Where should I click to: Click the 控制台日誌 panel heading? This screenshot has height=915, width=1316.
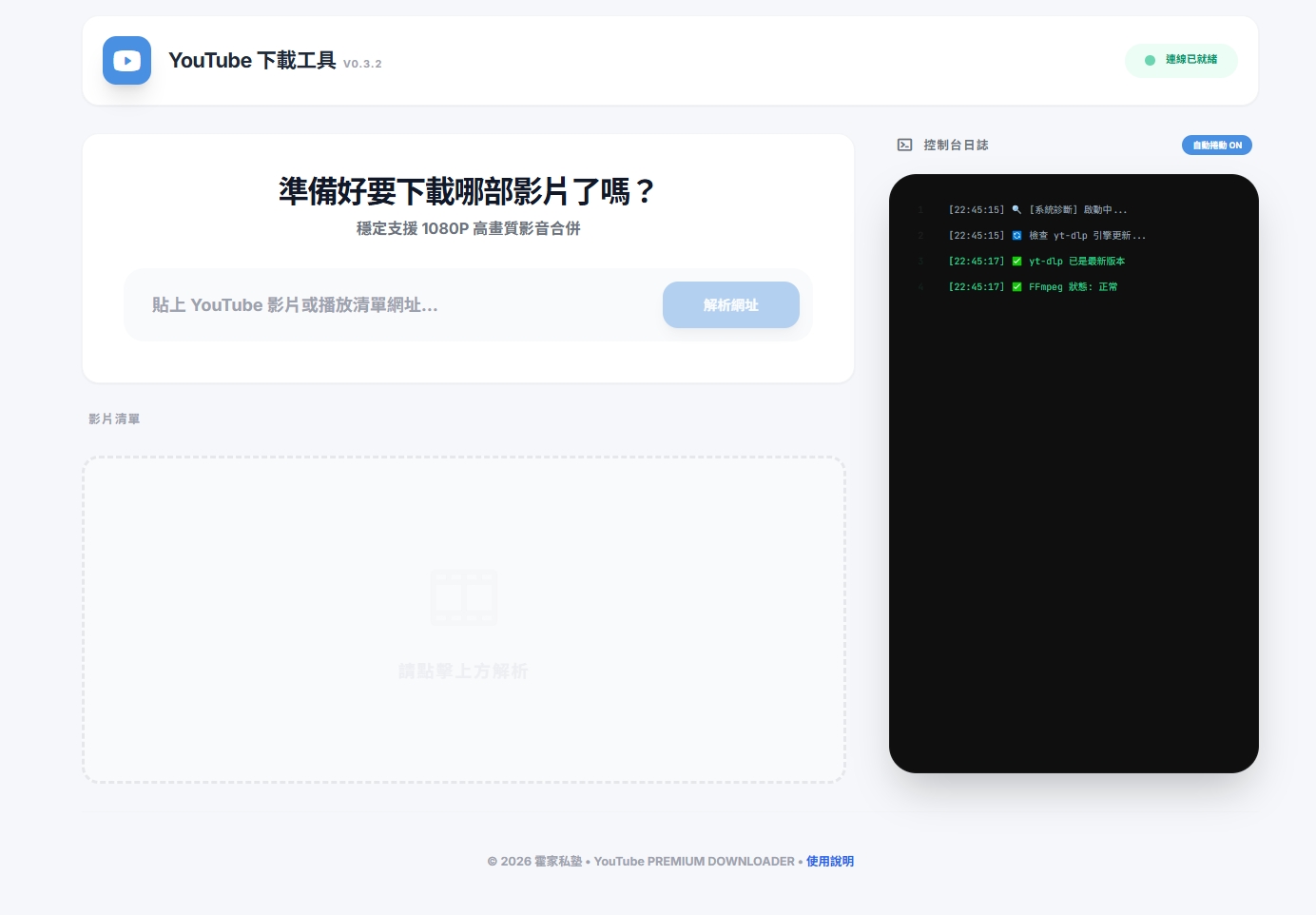(956, 146)
